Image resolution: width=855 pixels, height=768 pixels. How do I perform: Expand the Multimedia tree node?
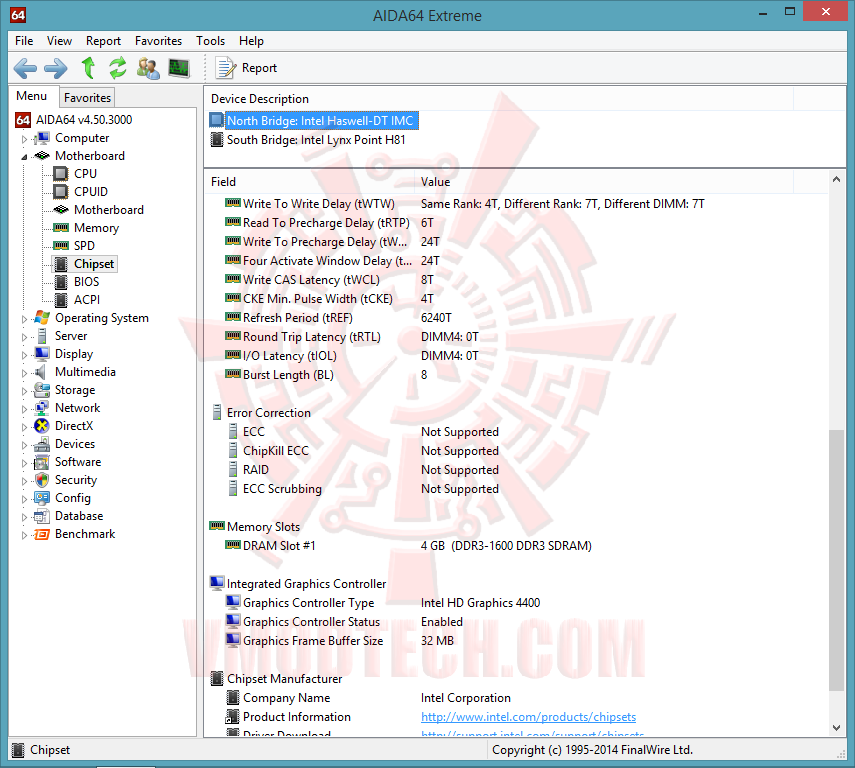pyautogui.click(x=24, y=373)
